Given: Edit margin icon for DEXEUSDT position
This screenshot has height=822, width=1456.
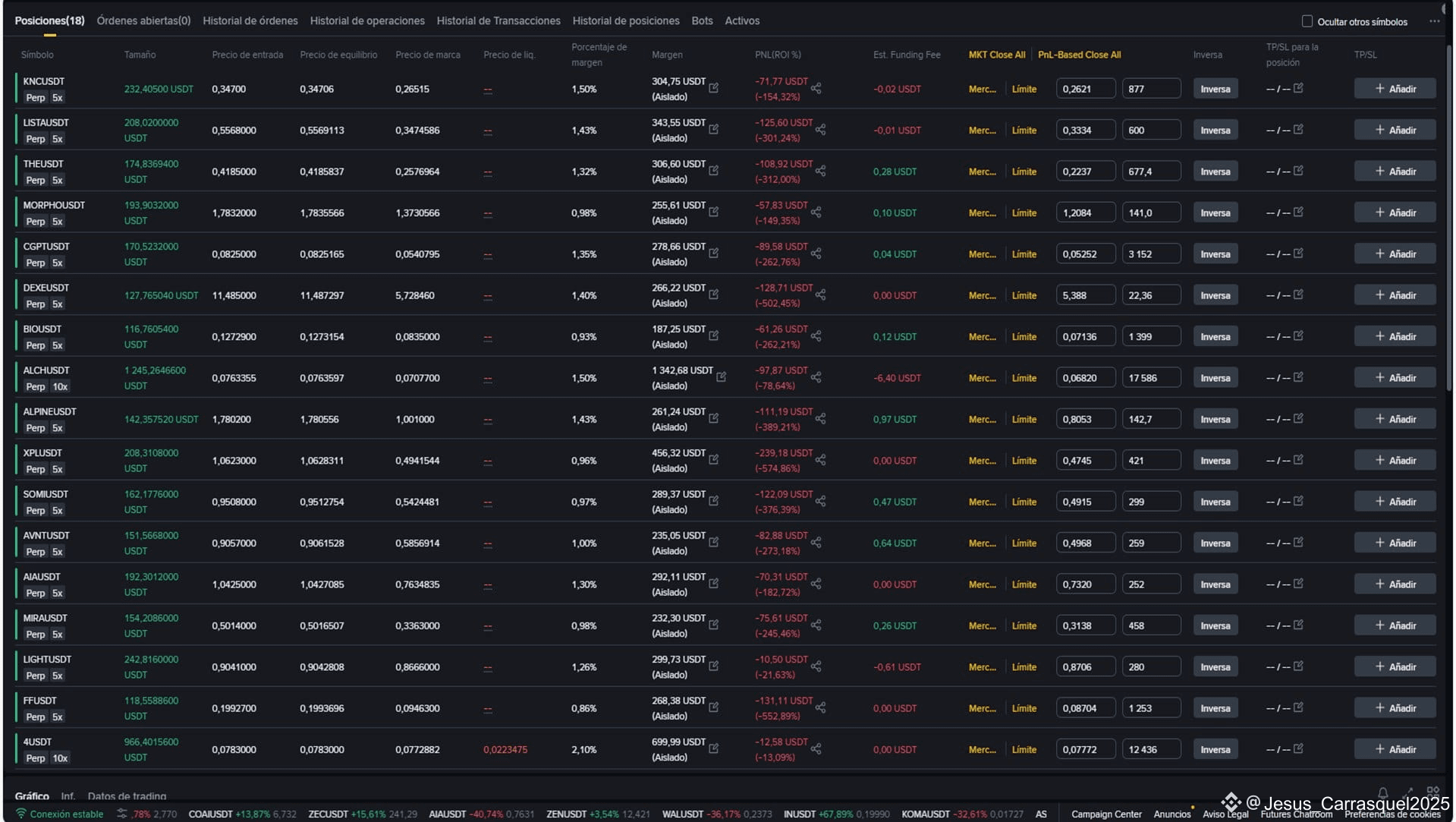Looking at the screenshot, I should tap(713, 294).
